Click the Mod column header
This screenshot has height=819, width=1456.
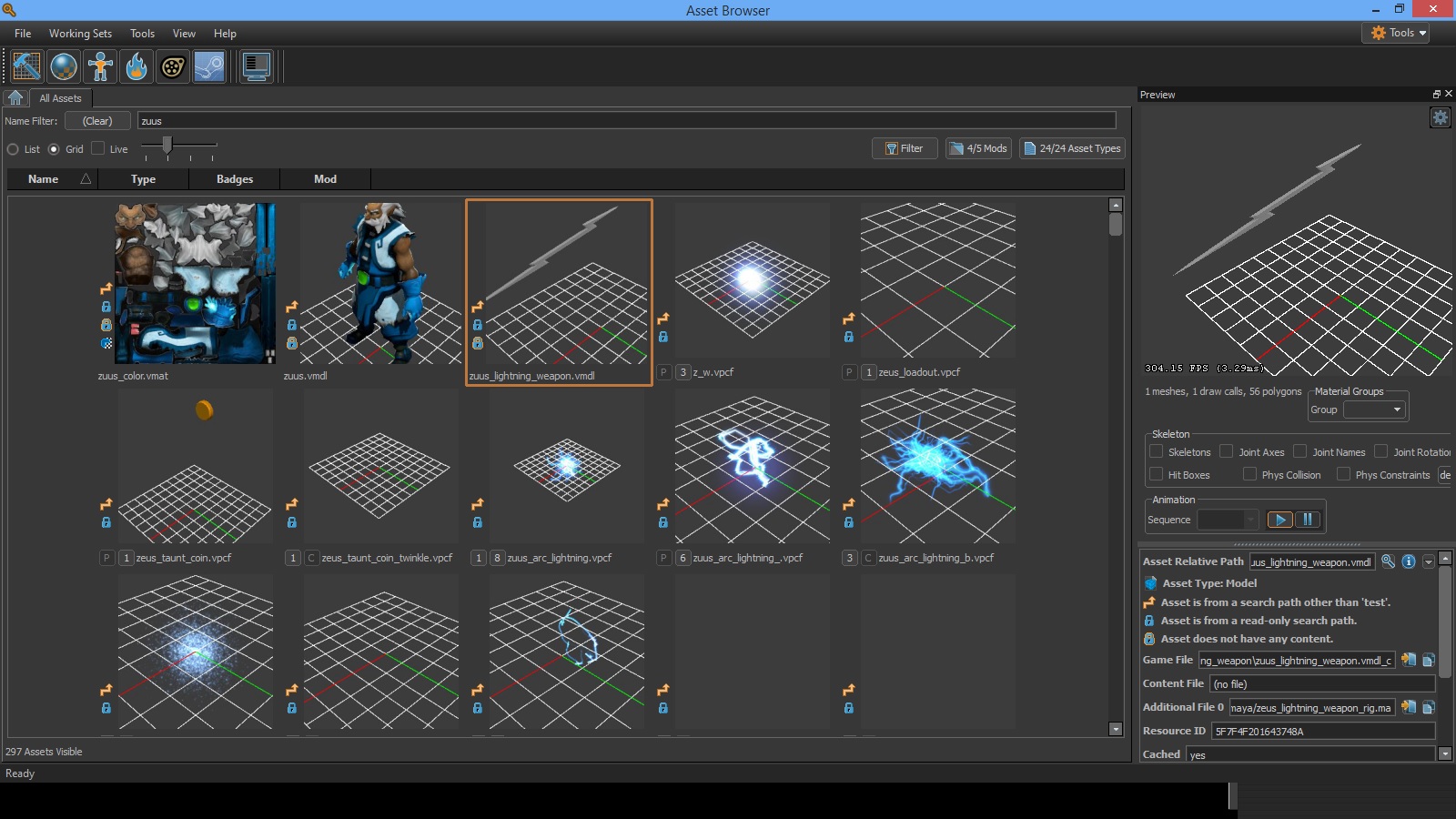(x=325, y=179)
